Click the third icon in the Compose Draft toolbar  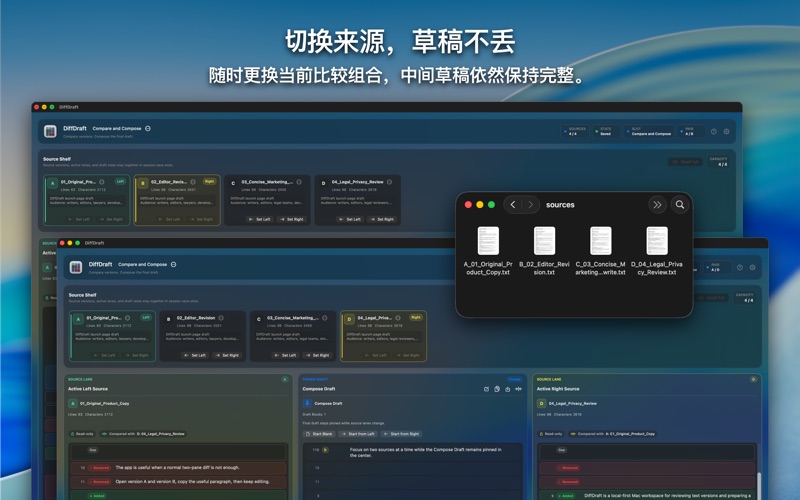pos(508,389)
